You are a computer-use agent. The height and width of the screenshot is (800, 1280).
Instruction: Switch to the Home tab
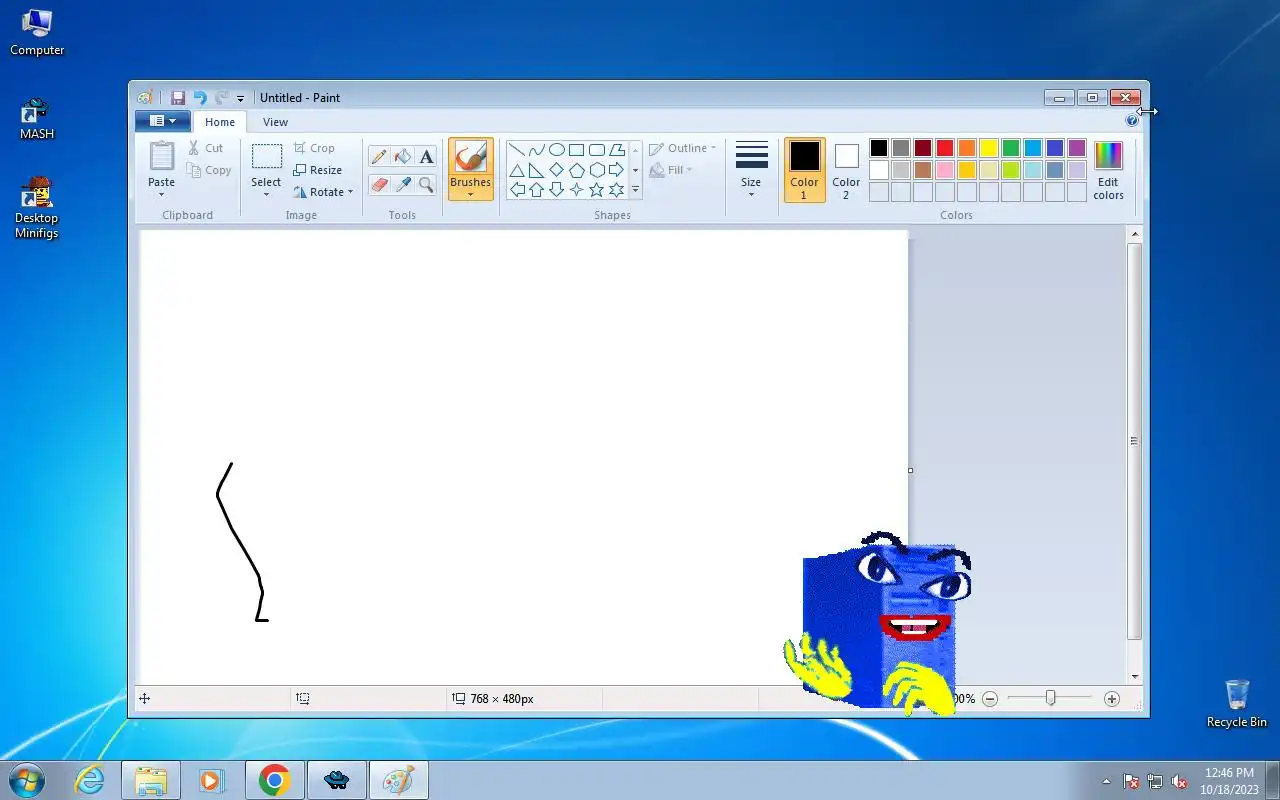point(220,122)
